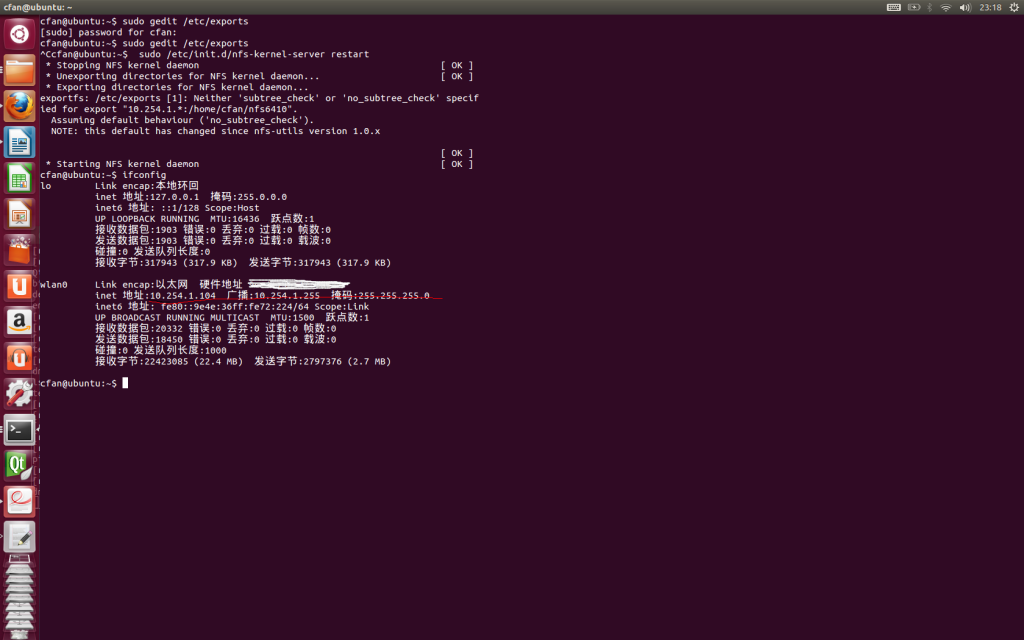Click the terminal prompt cursor line
Screen dimensions: 1024x640
pyautogui.click(x=84, y=383)
